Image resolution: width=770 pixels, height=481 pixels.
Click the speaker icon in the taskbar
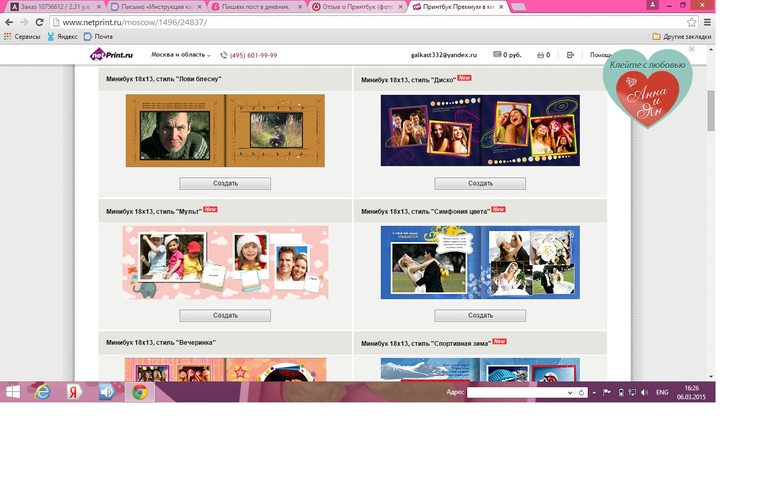[x=107, y=392]
